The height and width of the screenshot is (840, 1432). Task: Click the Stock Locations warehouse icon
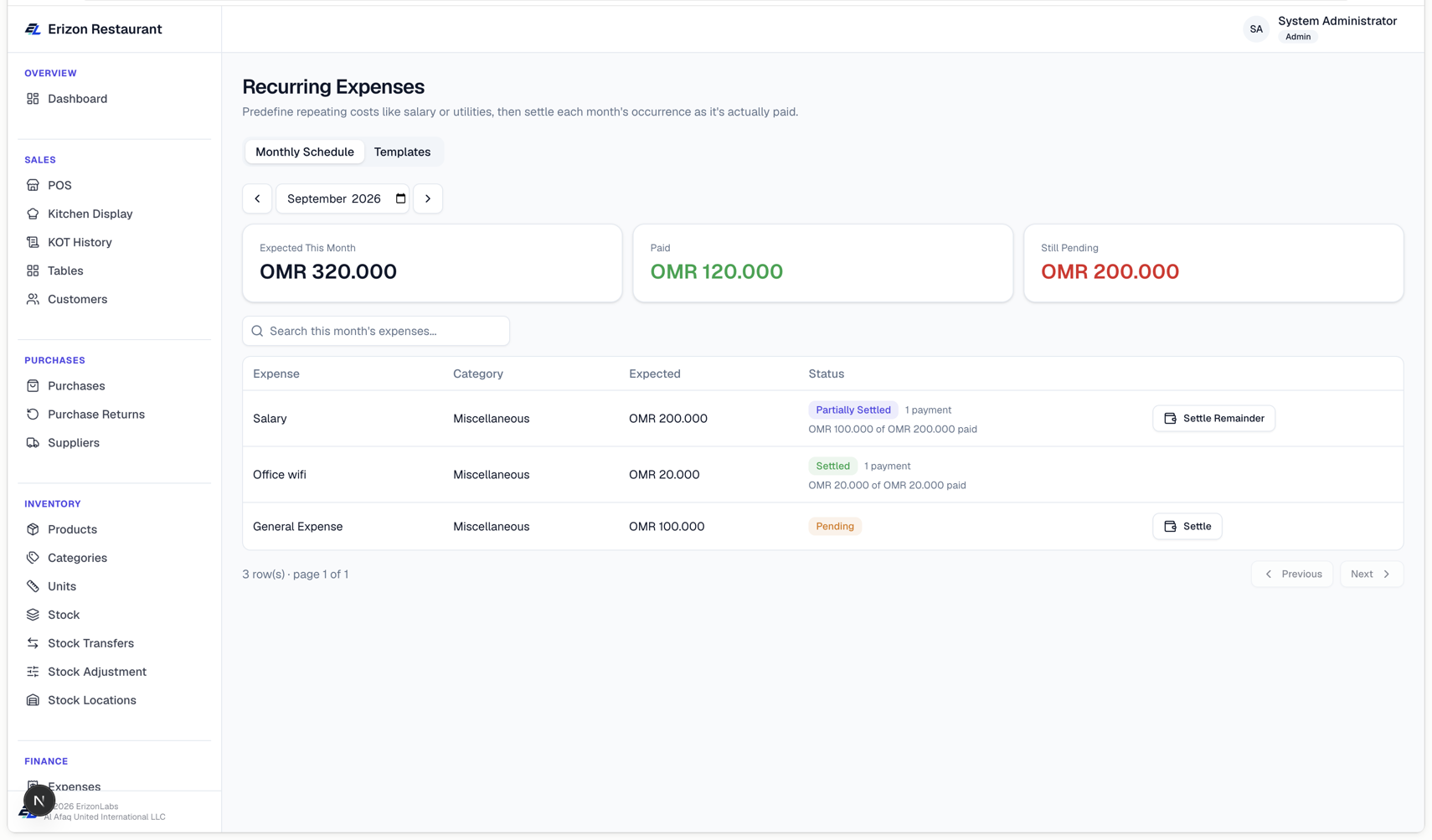tap(33, 700)
